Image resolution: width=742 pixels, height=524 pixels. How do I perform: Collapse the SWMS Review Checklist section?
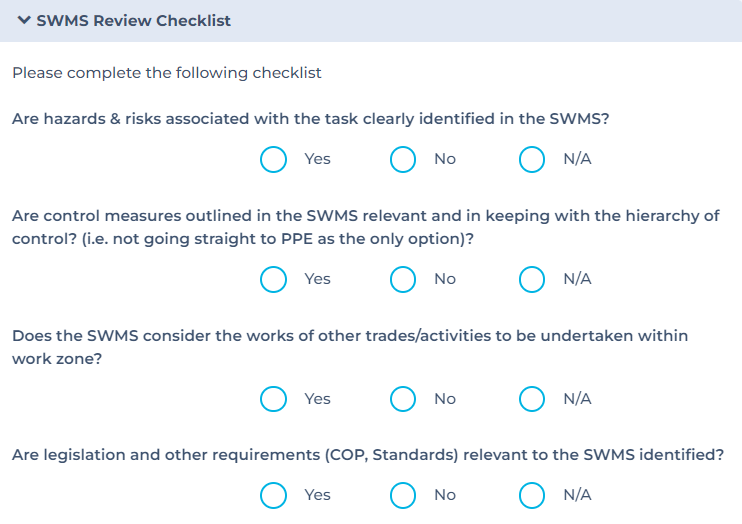coord(24,20)
